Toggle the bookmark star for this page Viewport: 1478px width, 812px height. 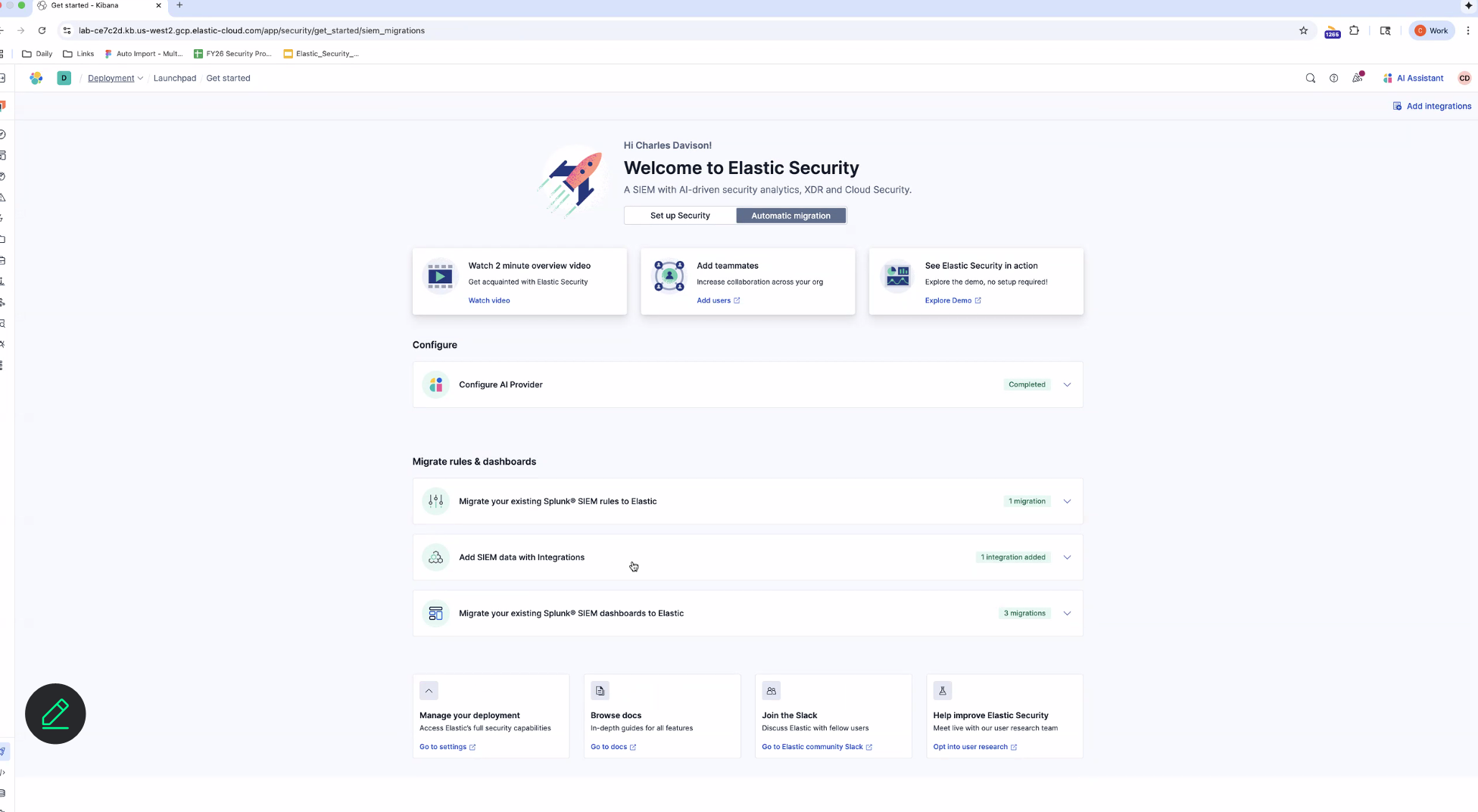tap(1304, 31)
